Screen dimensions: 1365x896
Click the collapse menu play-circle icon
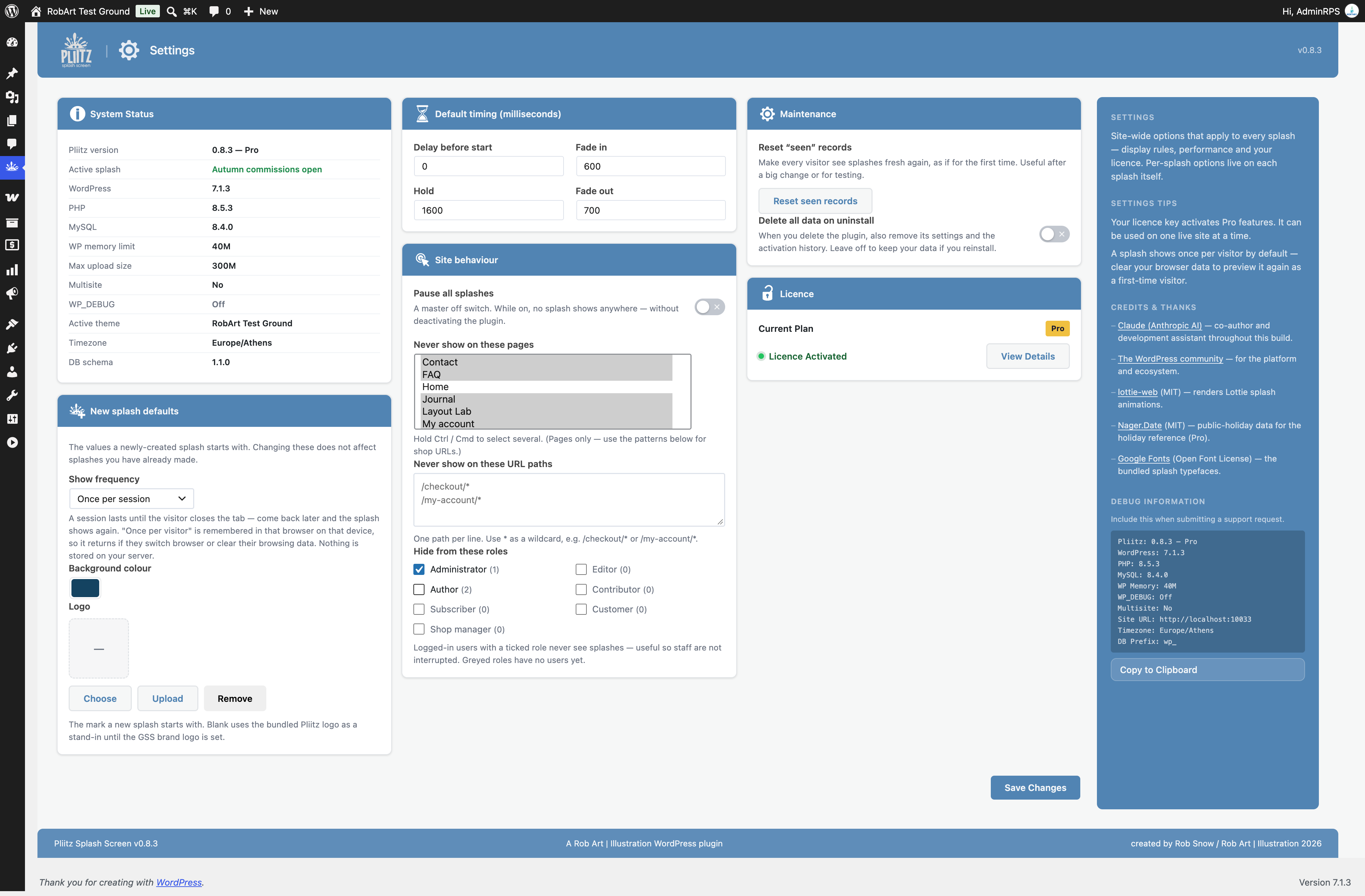point(12,442)
